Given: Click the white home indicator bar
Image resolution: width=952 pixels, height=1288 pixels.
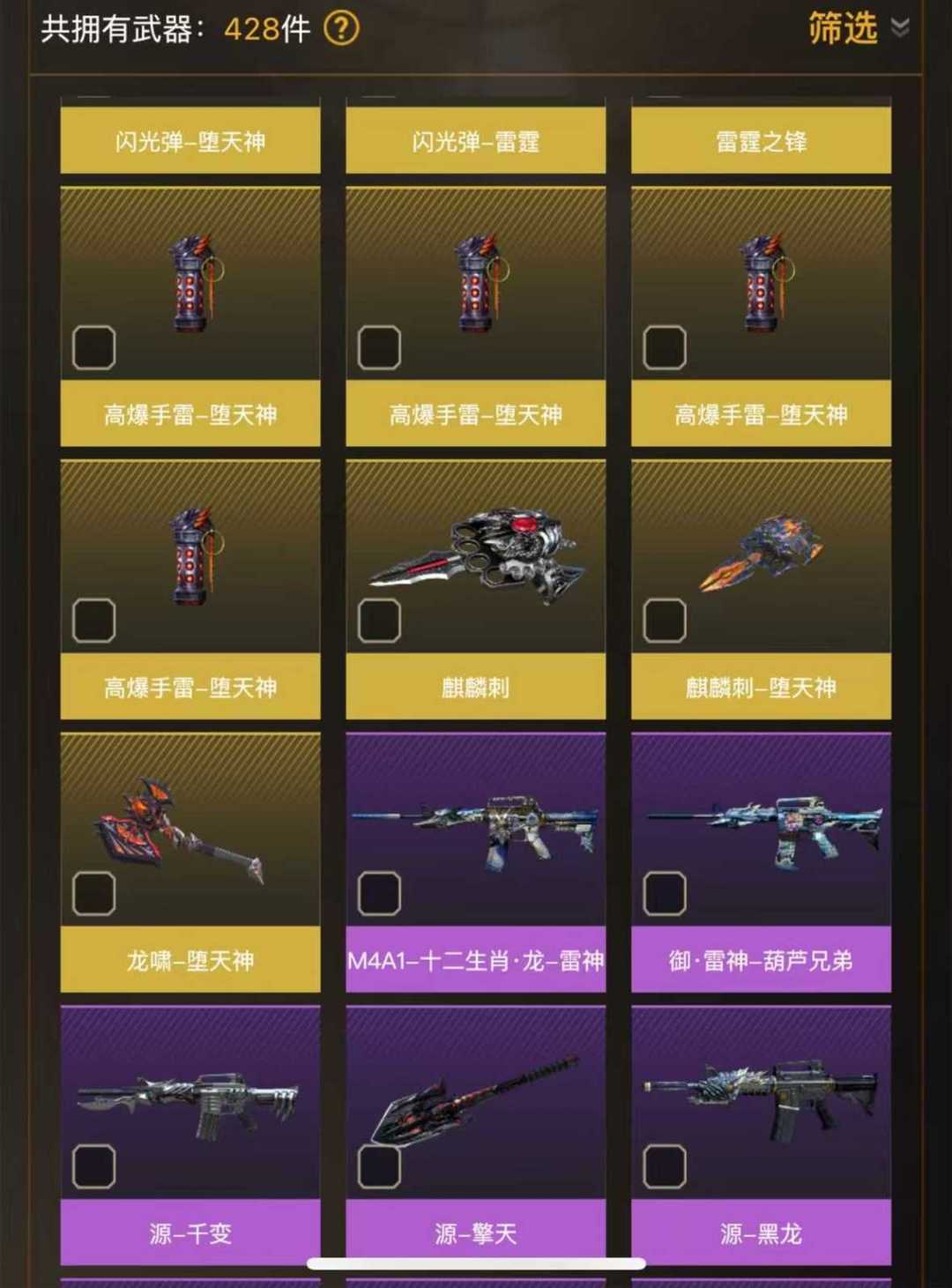Looking at the screenshot, I should point(476,1263).
